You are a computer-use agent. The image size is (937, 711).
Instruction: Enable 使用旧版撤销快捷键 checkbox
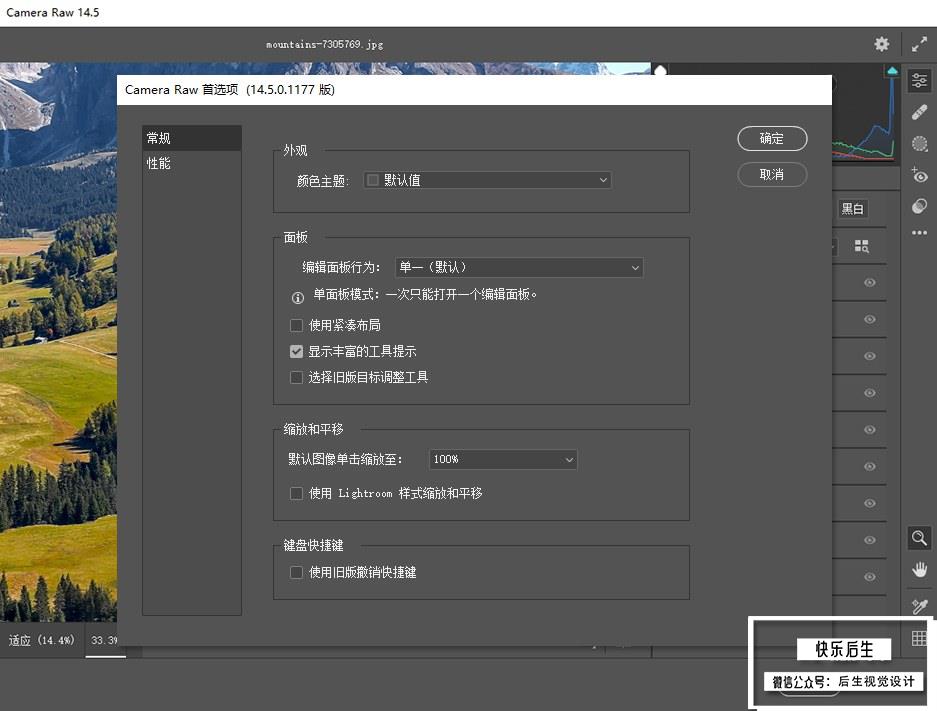click(296, 572)
